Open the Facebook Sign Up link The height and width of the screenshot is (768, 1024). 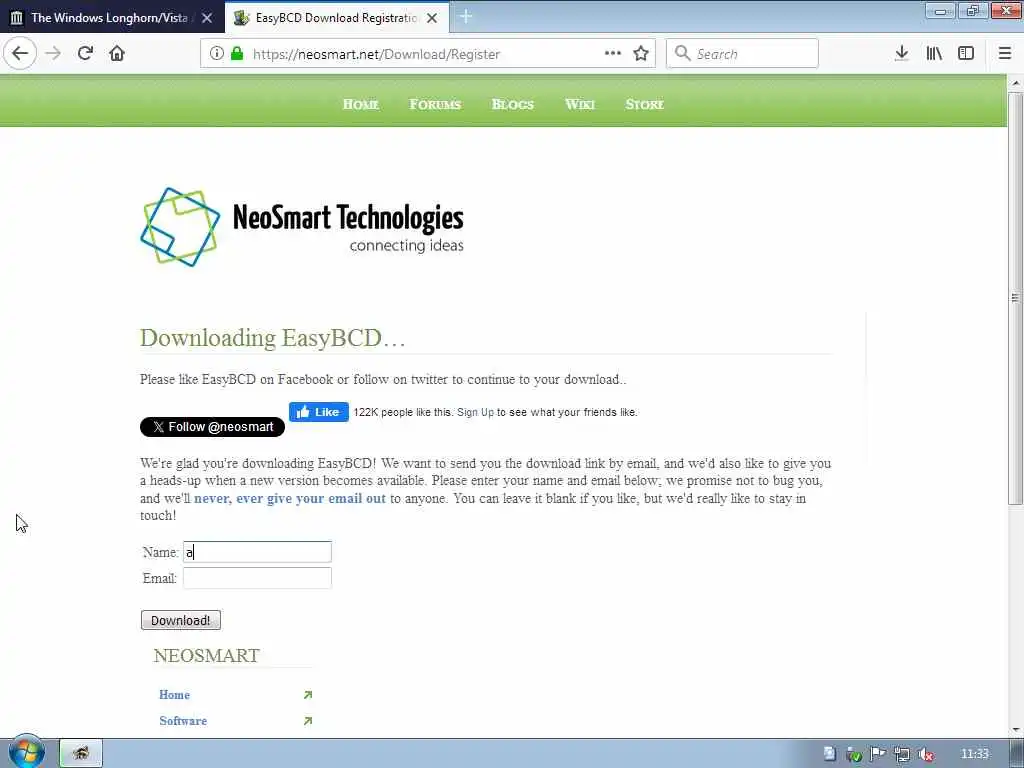pos(475,412)
